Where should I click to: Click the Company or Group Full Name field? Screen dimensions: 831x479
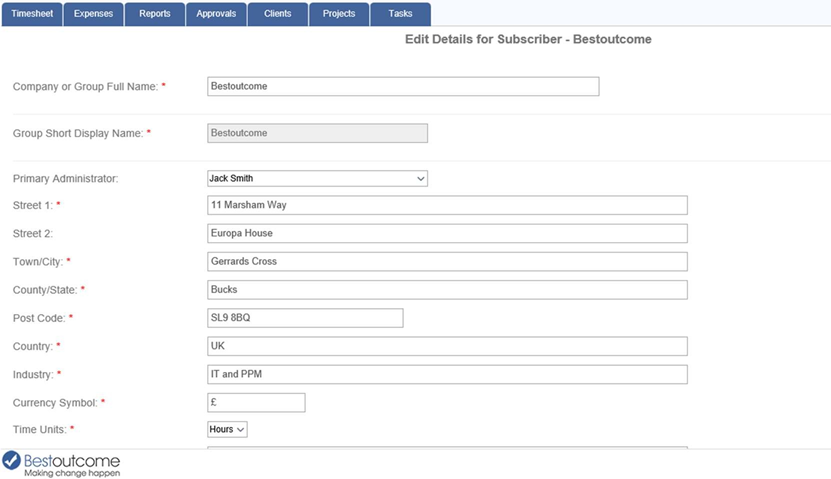click(x=403, y=86)
